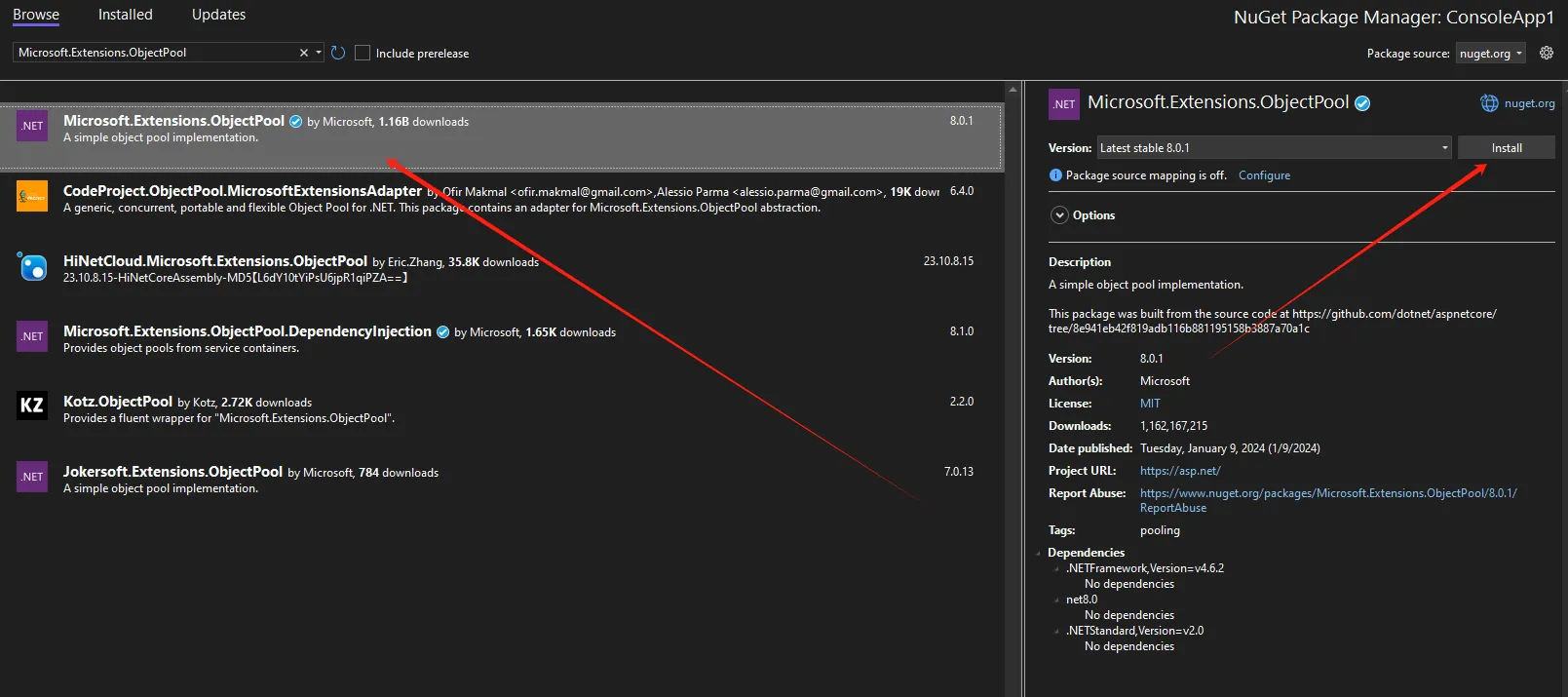Image resolution: width=1568 pixels, height=697 pixels.
Task: Click the verified badge beside Microsoft.Extensions.ObjectPool in list
Action: click(296, 122)
